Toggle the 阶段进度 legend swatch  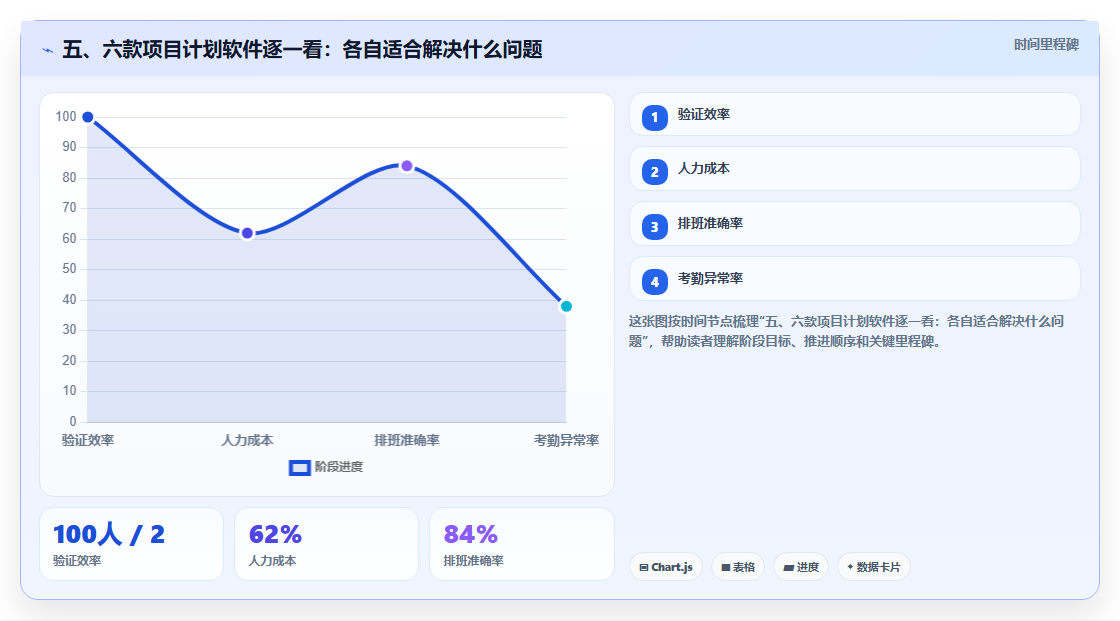coord(299,468)
